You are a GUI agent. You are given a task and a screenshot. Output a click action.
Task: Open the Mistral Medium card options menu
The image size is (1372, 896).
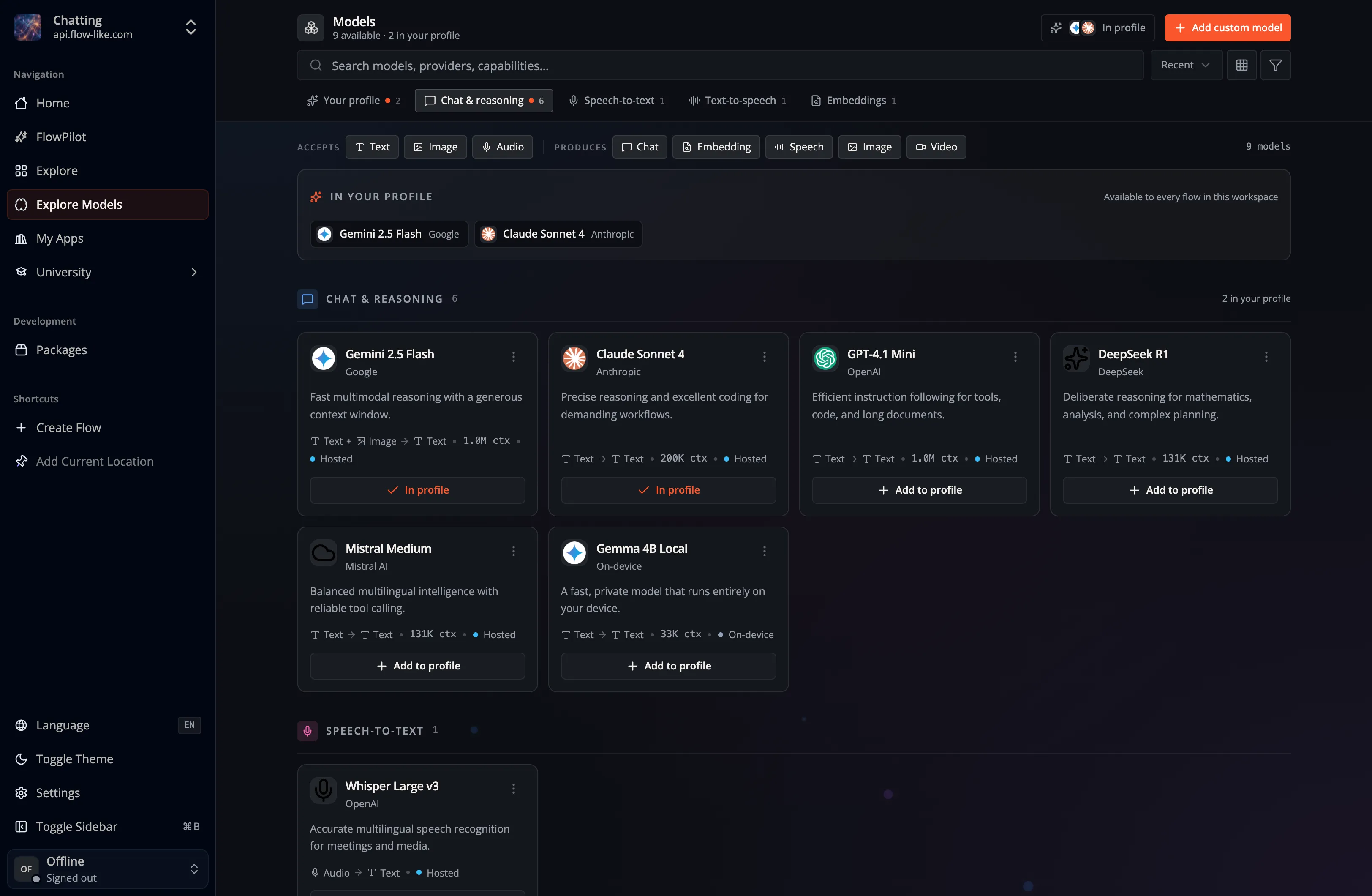[513, 551]
